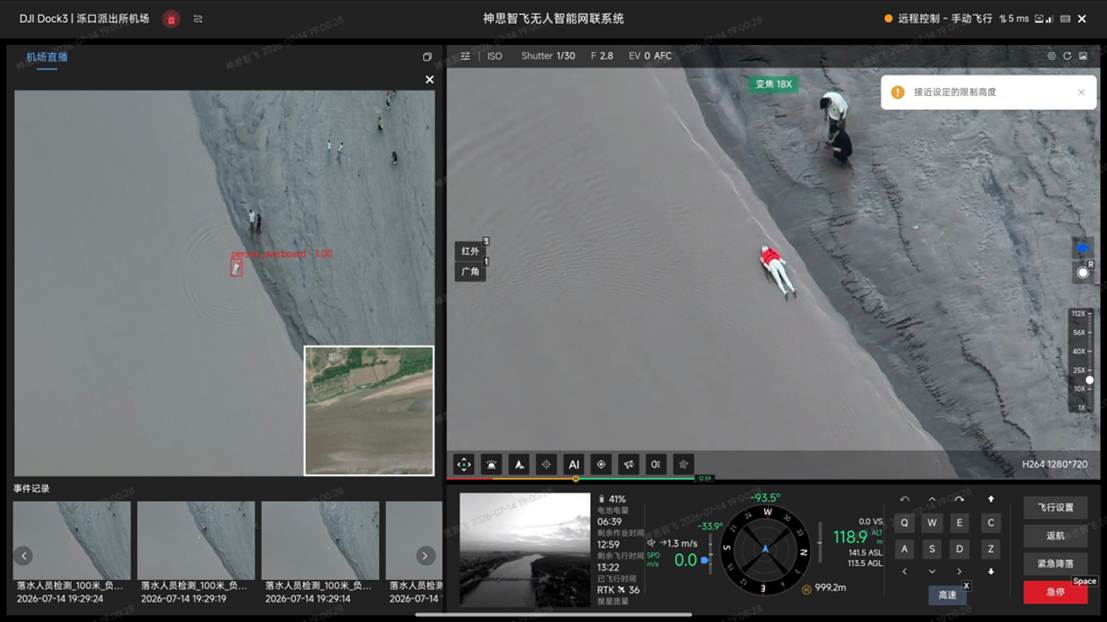Switch to 红外 infrared camera view

tap(470, 251)
